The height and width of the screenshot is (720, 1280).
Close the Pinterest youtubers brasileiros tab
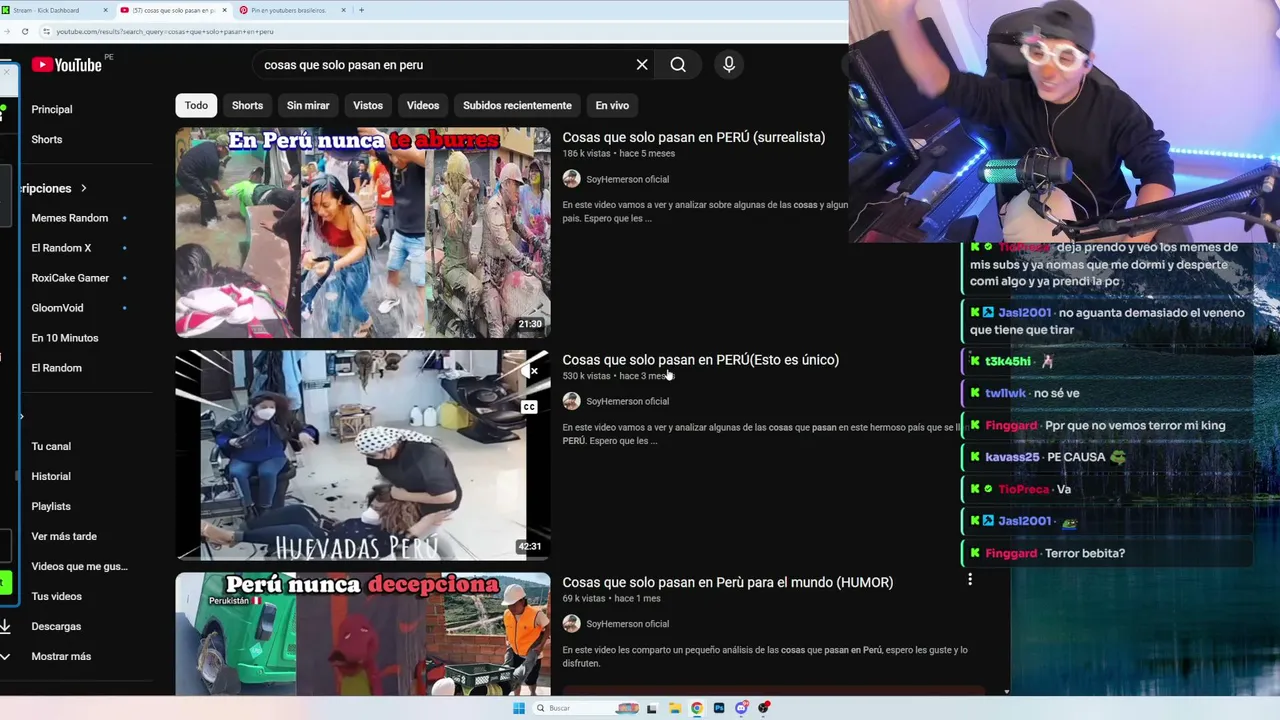point(343,10)
